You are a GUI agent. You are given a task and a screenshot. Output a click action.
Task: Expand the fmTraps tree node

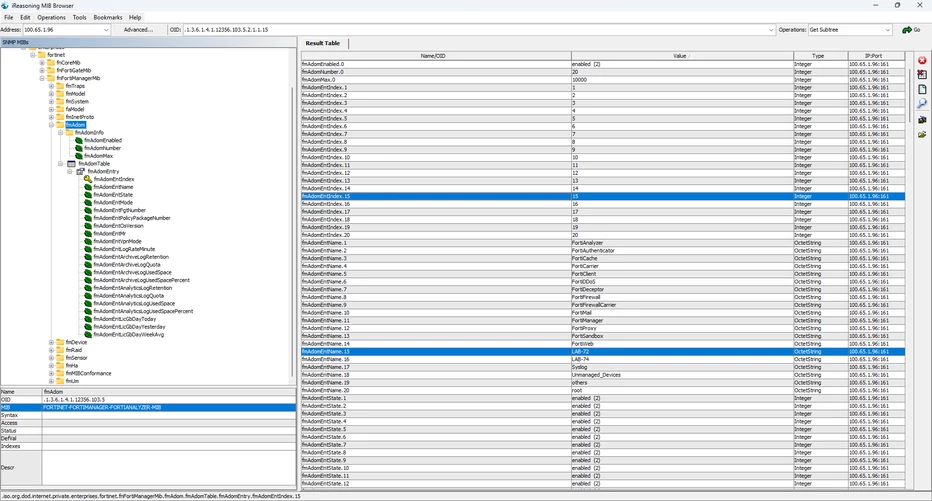(x=51, y=86)
